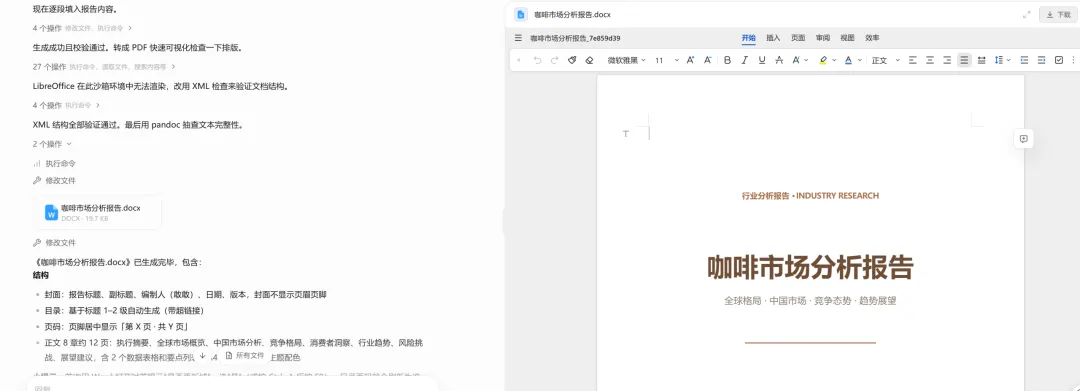Click the 所有文件 button
The image size is (1080, 391).
(x=245, y=356)
